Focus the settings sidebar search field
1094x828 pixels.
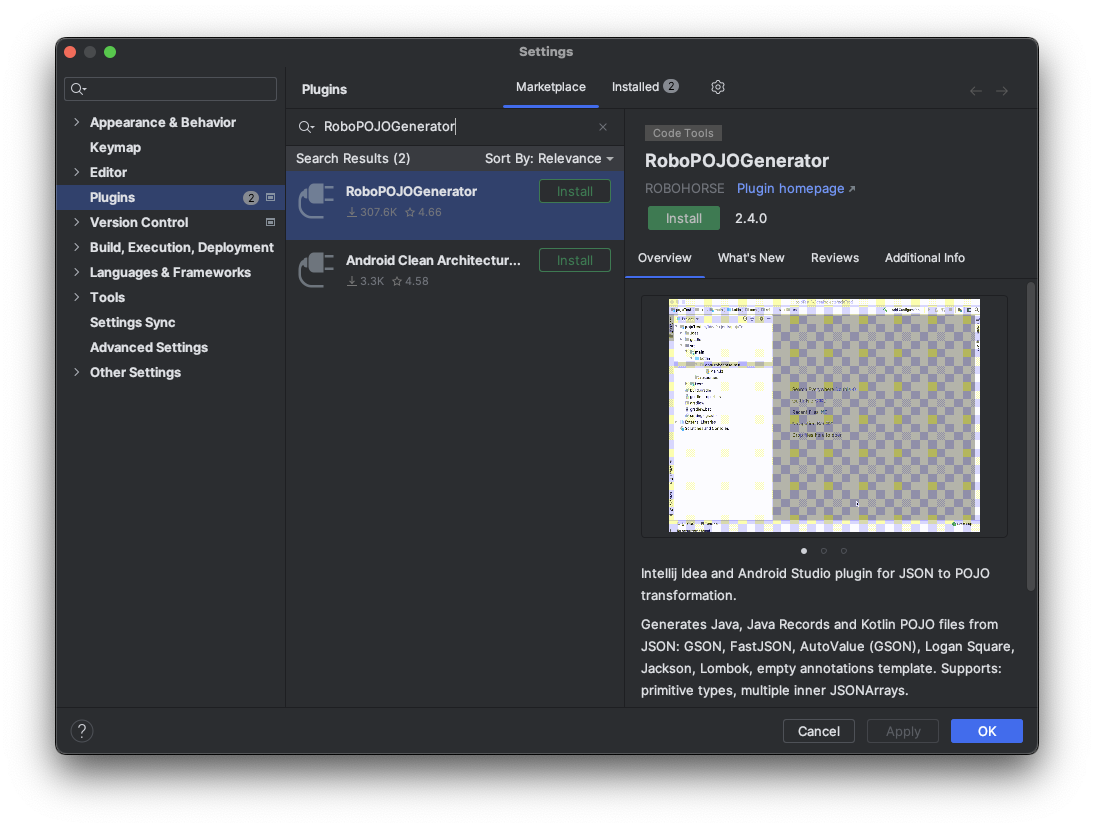click(170, 89)
